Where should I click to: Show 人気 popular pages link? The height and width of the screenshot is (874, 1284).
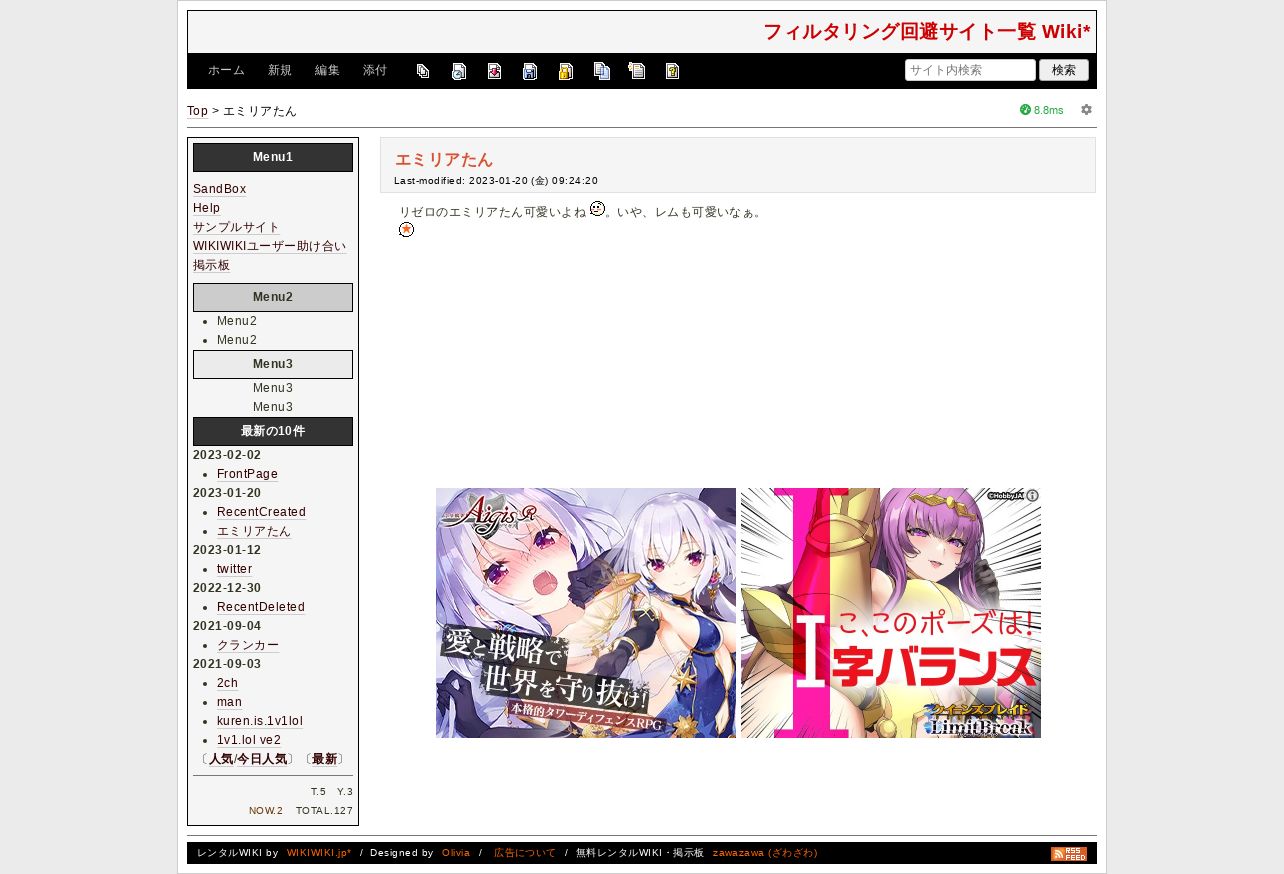point(220,759)
